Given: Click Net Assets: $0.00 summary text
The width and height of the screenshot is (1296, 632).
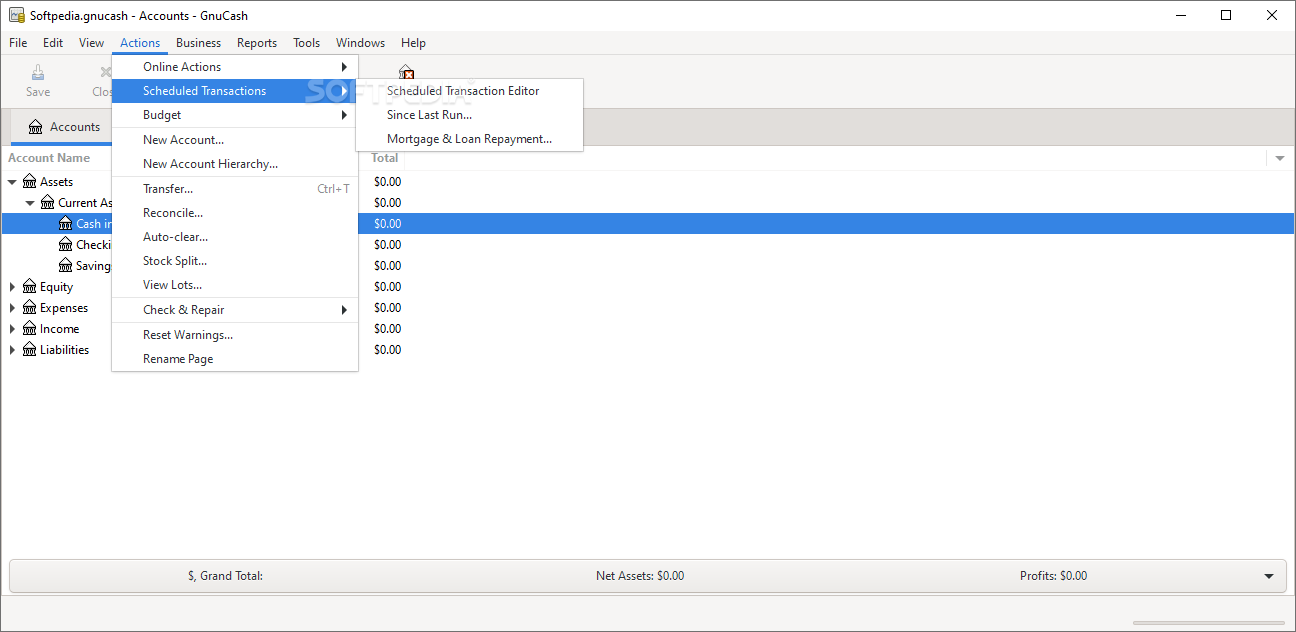Looking at the screenshot, I should tap(640, 576).
